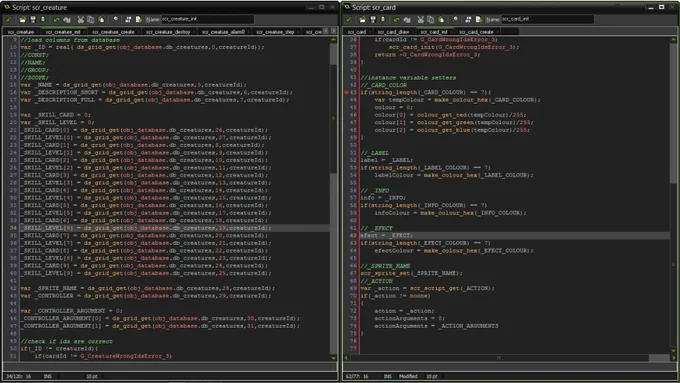Cut (scissors) icon in scr_card window
This screenshot has width=680, height=383.
420,20
